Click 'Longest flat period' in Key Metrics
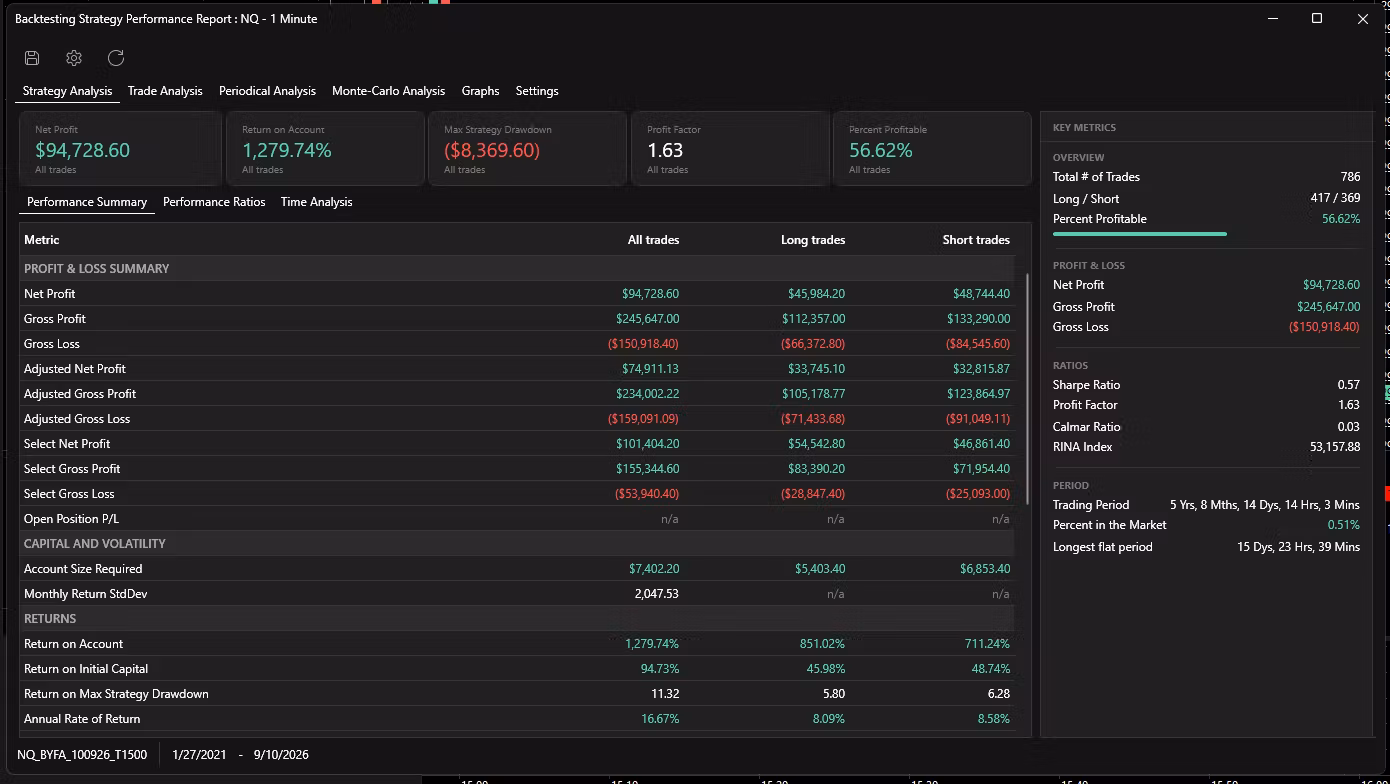This screenshot has height=784, width=1390. [x=1102, y=547]
